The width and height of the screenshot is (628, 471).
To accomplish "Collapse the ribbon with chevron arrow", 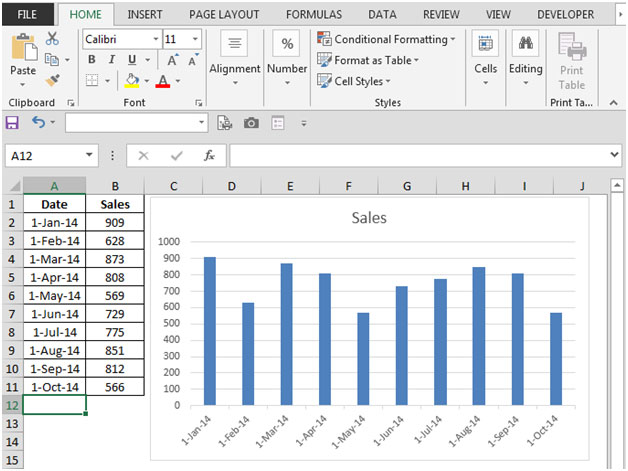I will [613, 103].
